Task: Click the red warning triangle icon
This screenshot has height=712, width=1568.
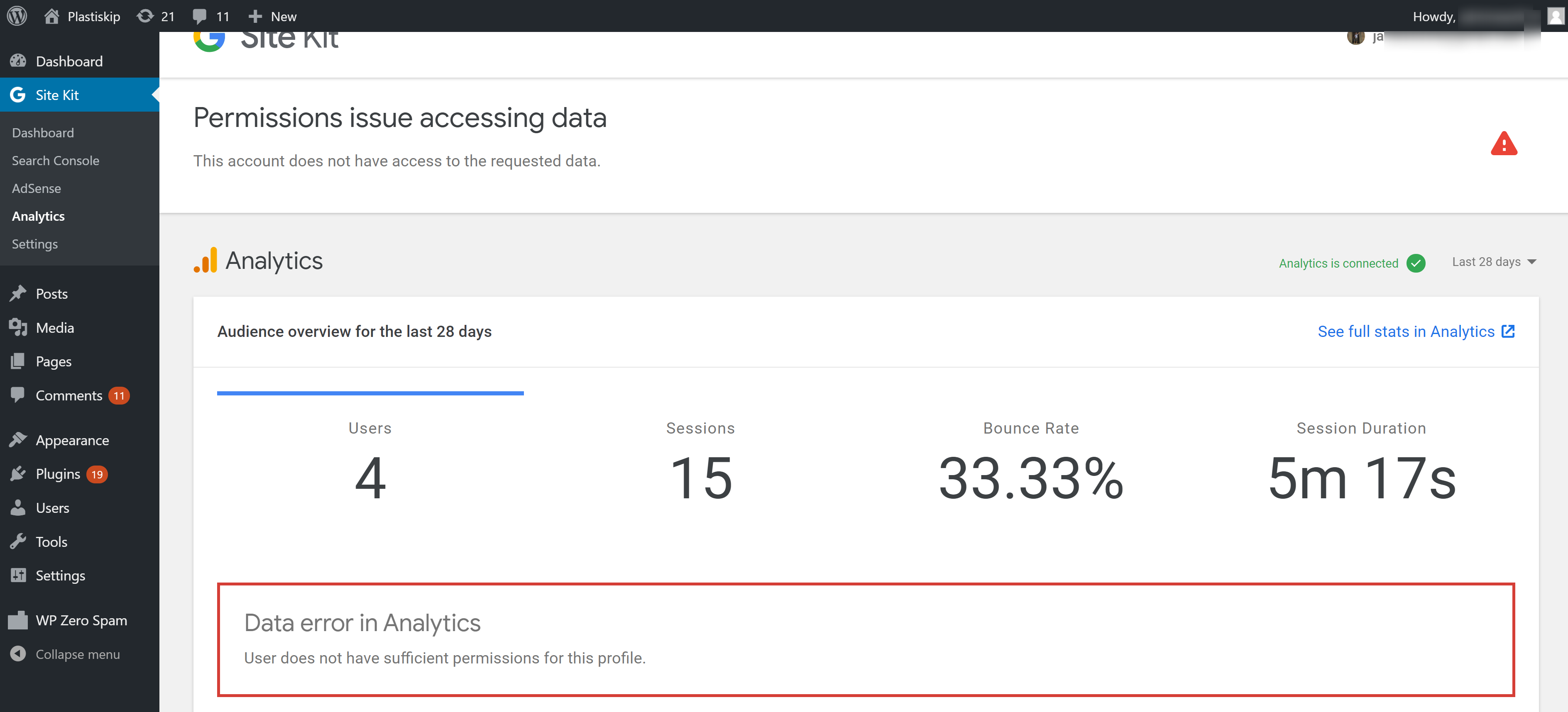Action: [1504, 144]
